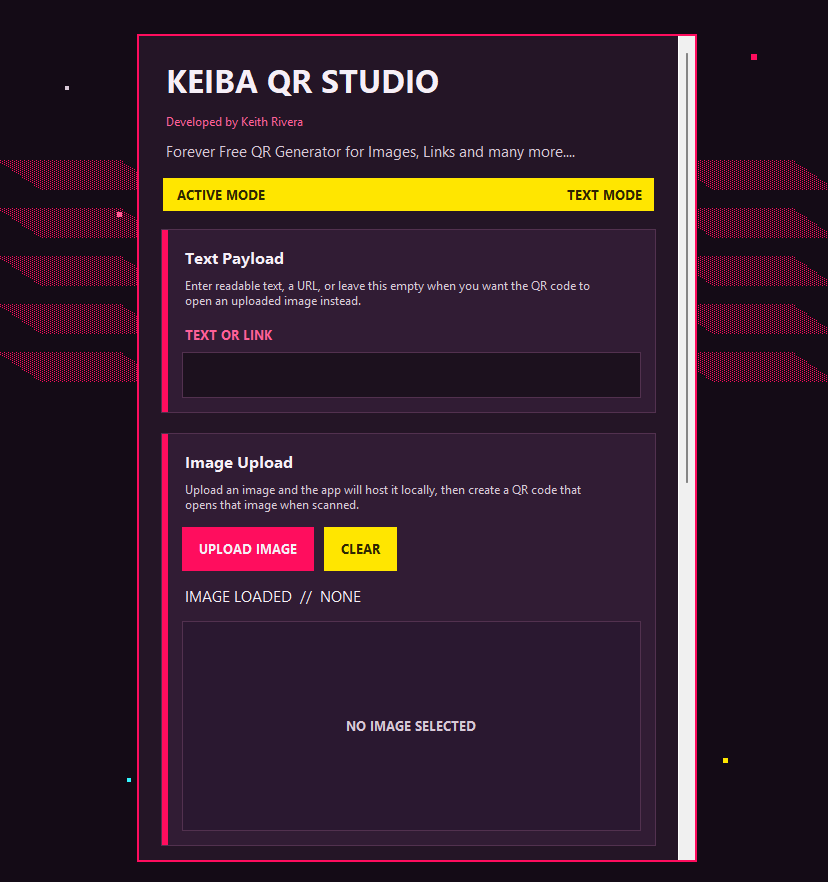Image resolution: width=828 pixels, height=882 pixels.
Task: Click the Image Upload section header
Action: (x=238, y=462)
